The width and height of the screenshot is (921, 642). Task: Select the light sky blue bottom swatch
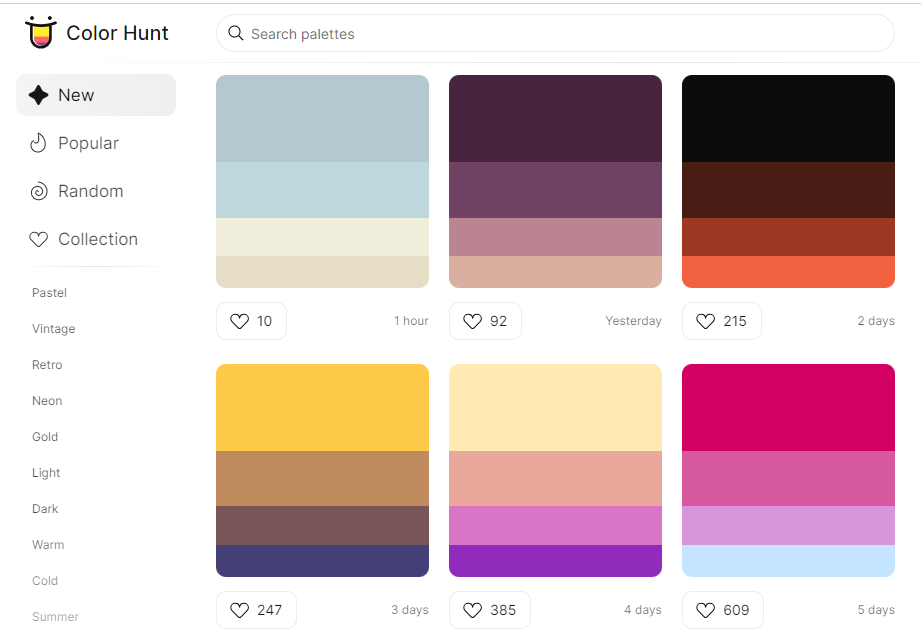click(x=788, y=561)
